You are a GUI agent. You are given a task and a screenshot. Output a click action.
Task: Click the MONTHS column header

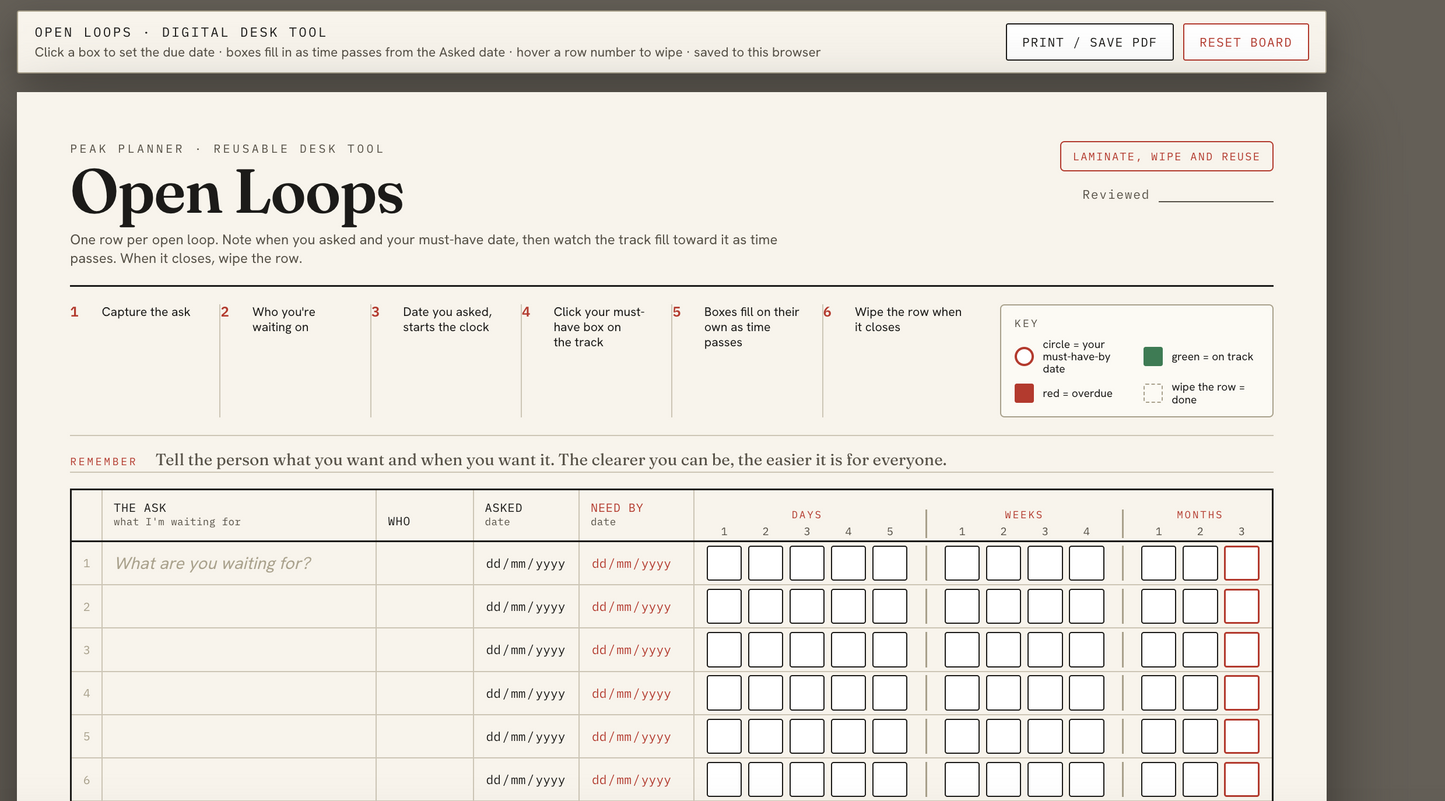click(x=1199, y=515)
